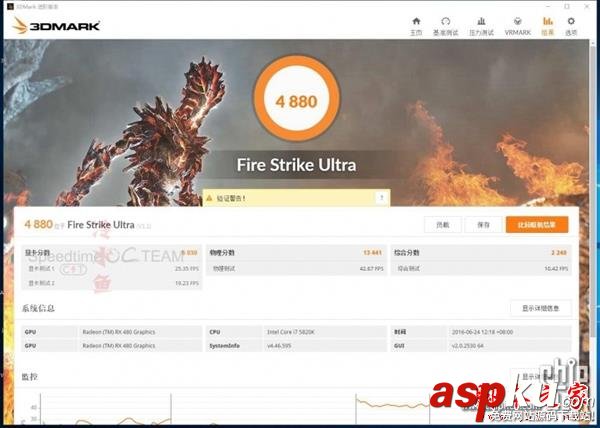
Task: Click the Save (保存) button
Action: (483, 225)
